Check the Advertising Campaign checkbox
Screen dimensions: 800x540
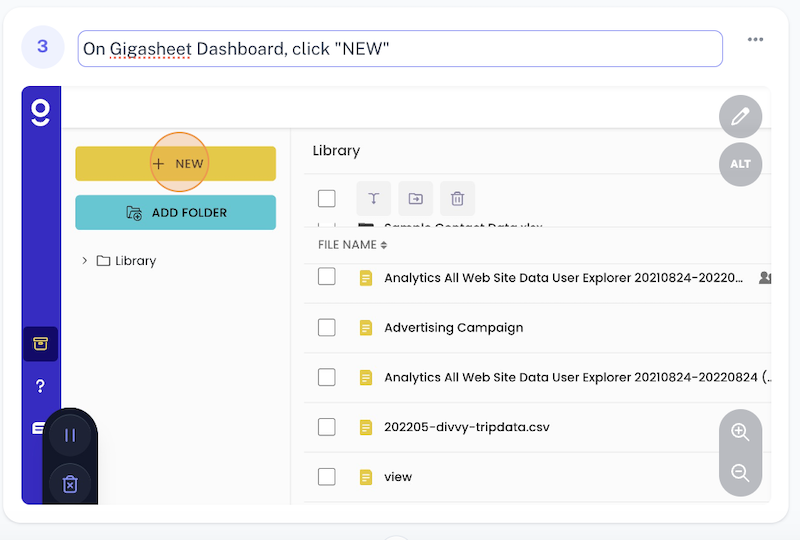[327, 327]
